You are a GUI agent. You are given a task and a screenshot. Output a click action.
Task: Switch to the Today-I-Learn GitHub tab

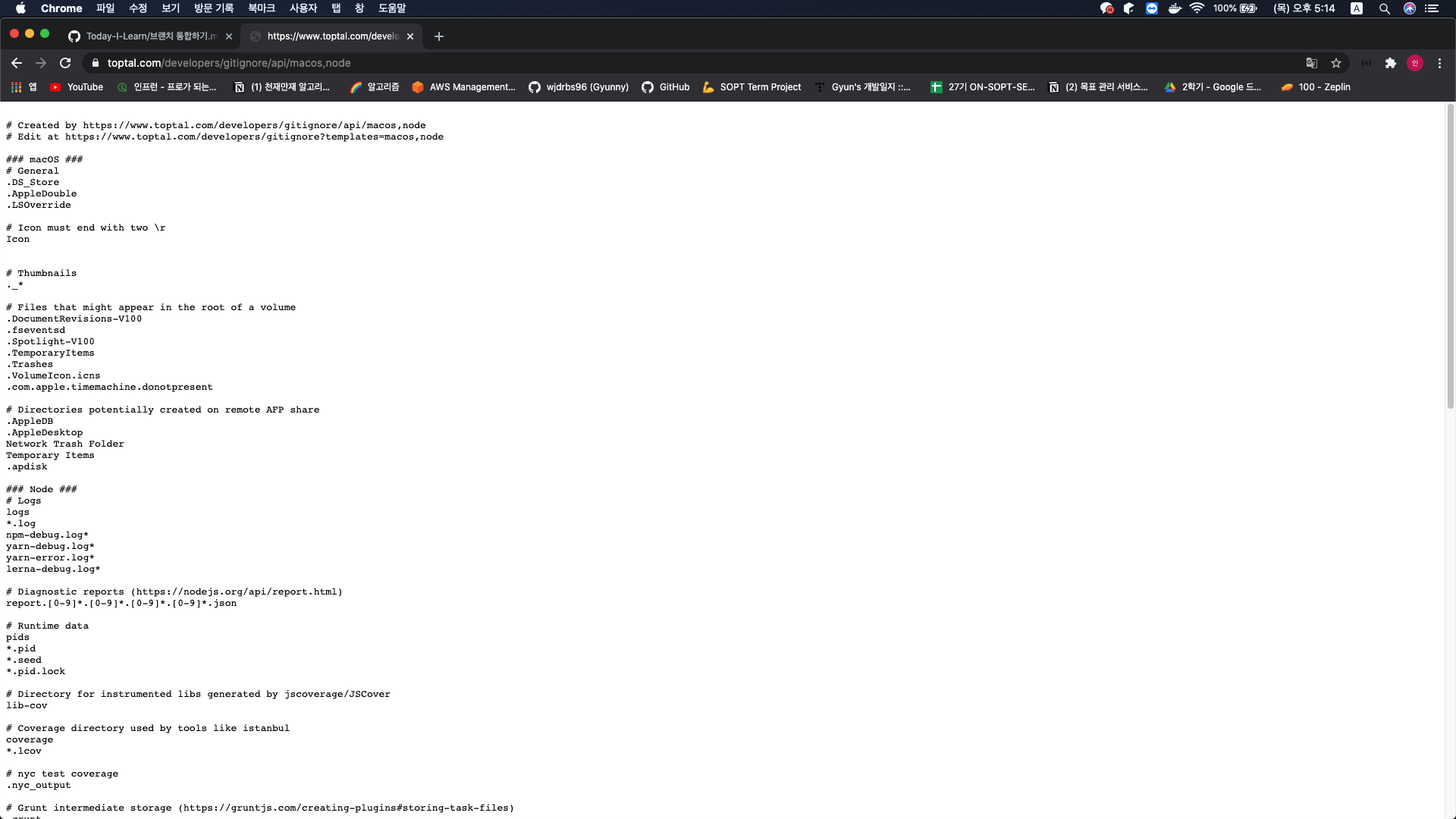click(150, 36)
